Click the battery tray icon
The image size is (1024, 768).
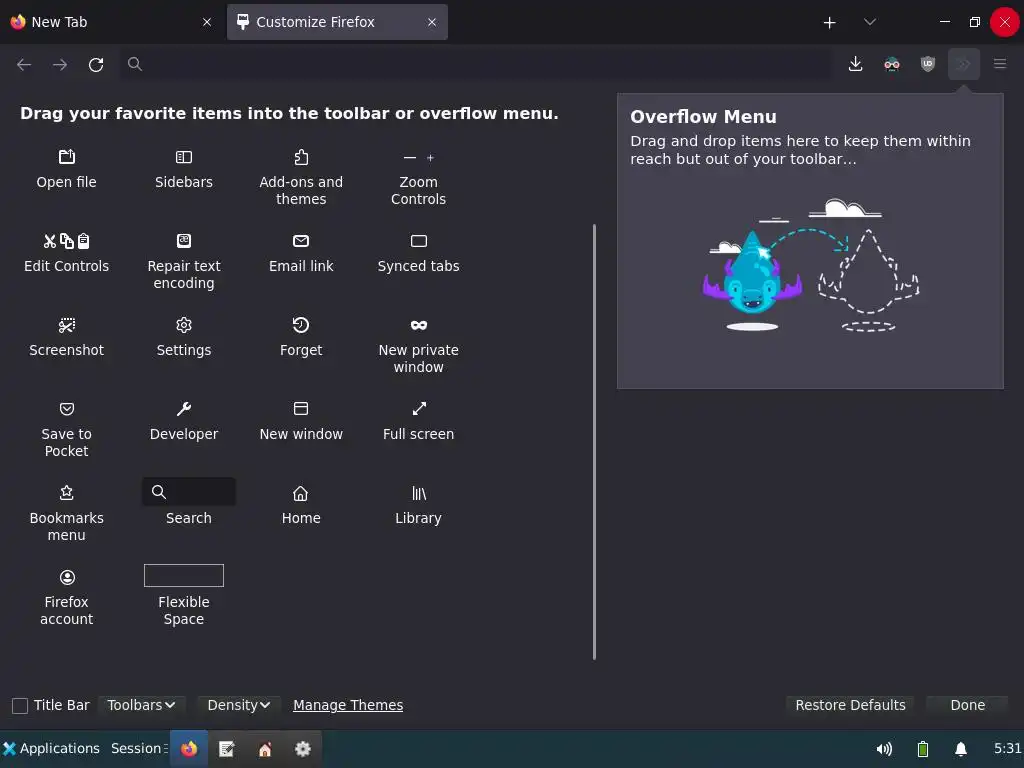(923, 748)
